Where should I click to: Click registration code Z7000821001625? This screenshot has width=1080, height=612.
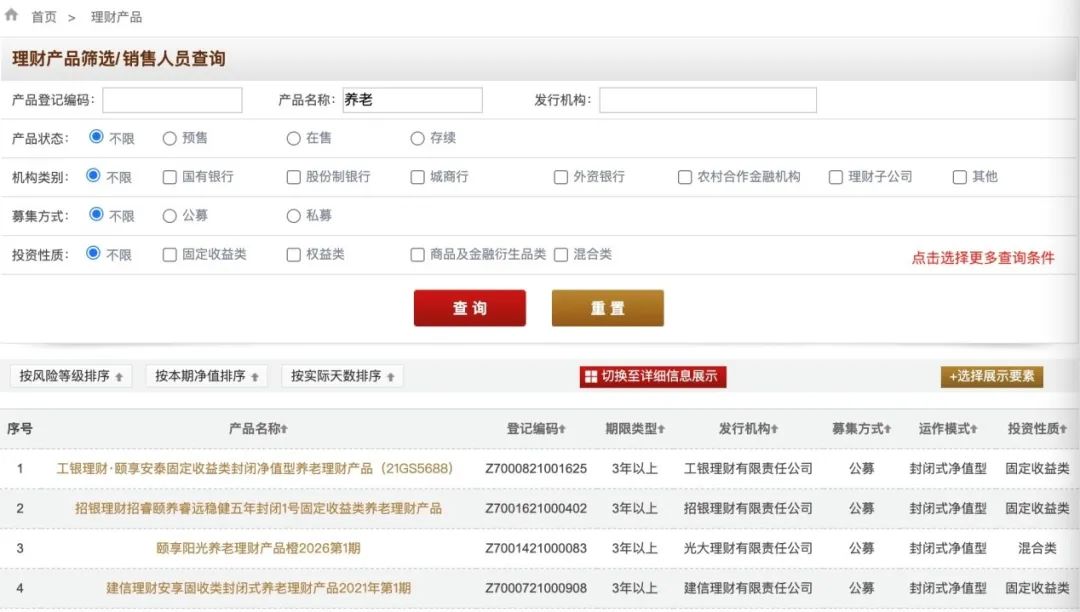point(536,469)
